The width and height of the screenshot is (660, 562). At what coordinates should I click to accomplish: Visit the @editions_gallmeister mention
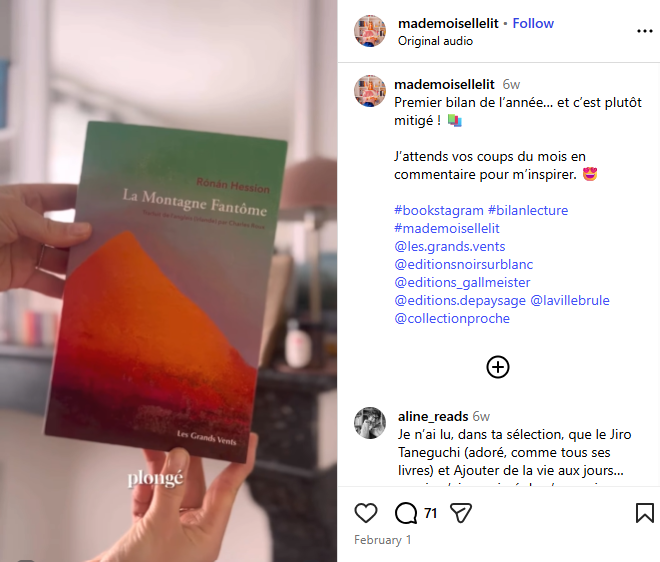click(x=462, y=282)
